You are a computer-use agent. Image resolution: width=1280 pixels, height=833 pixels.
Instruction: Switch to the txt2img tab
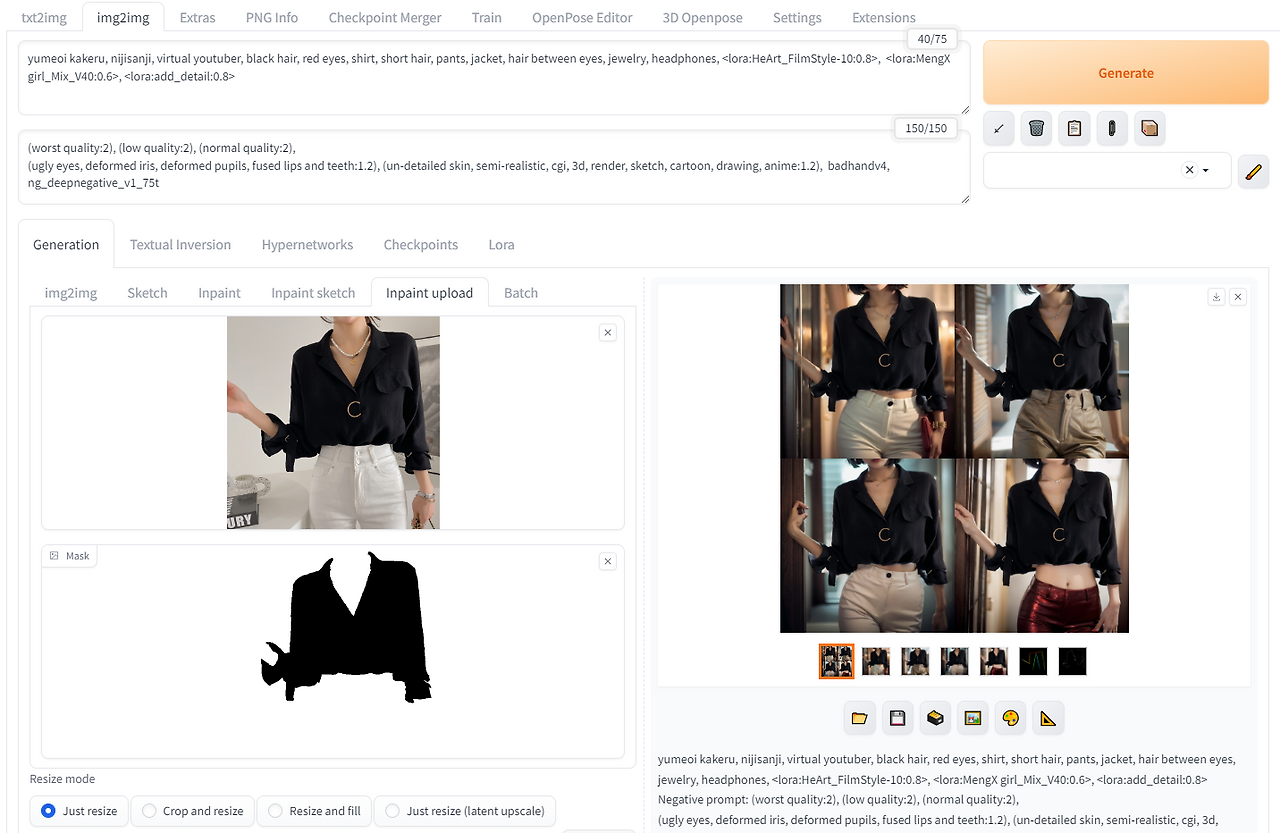tap(44, 17)
